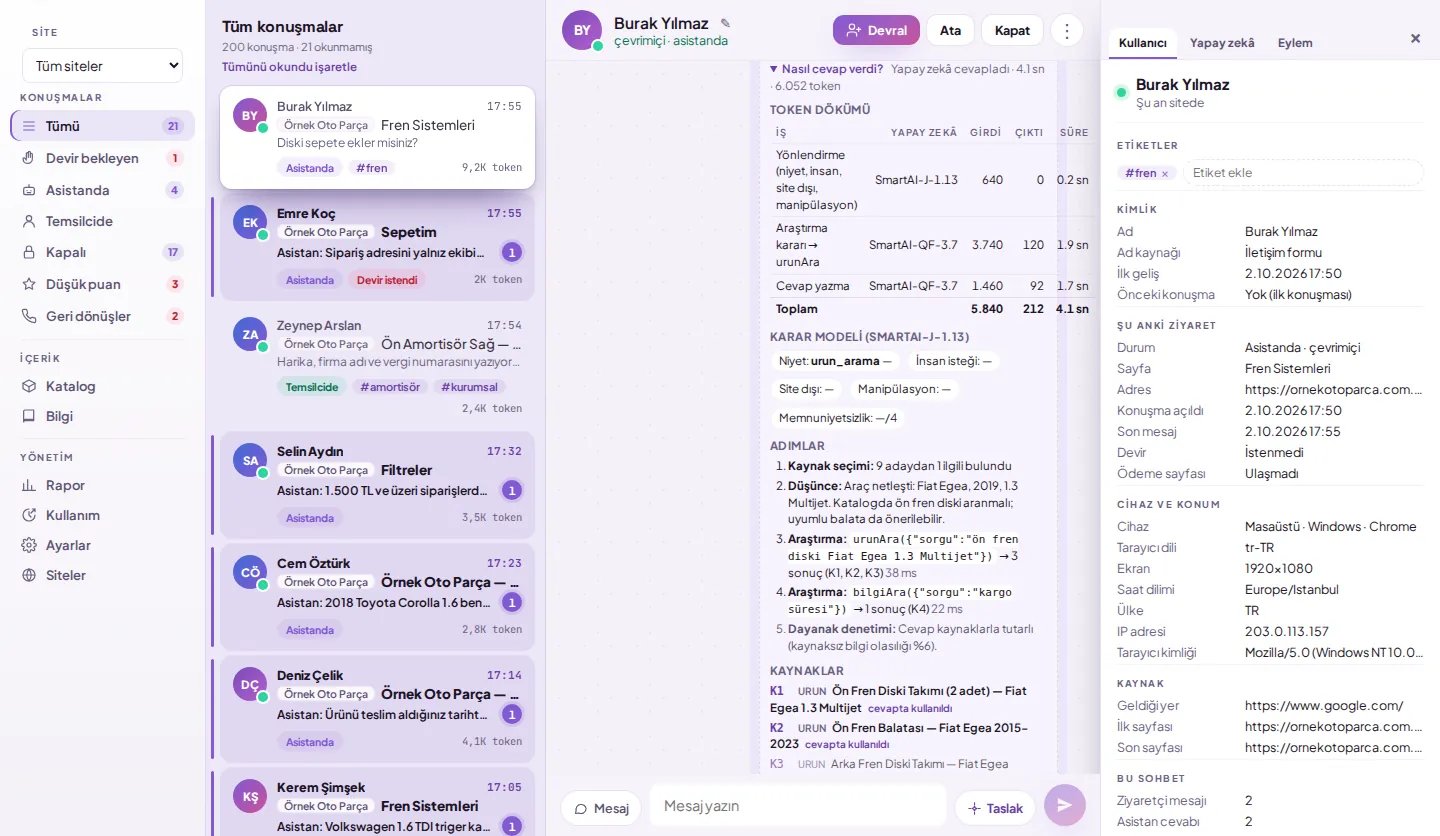This screenshot has height=836, width=1440.
Task: Focus the 'Mesaj yazın' input field
Action: pos(798,806)
